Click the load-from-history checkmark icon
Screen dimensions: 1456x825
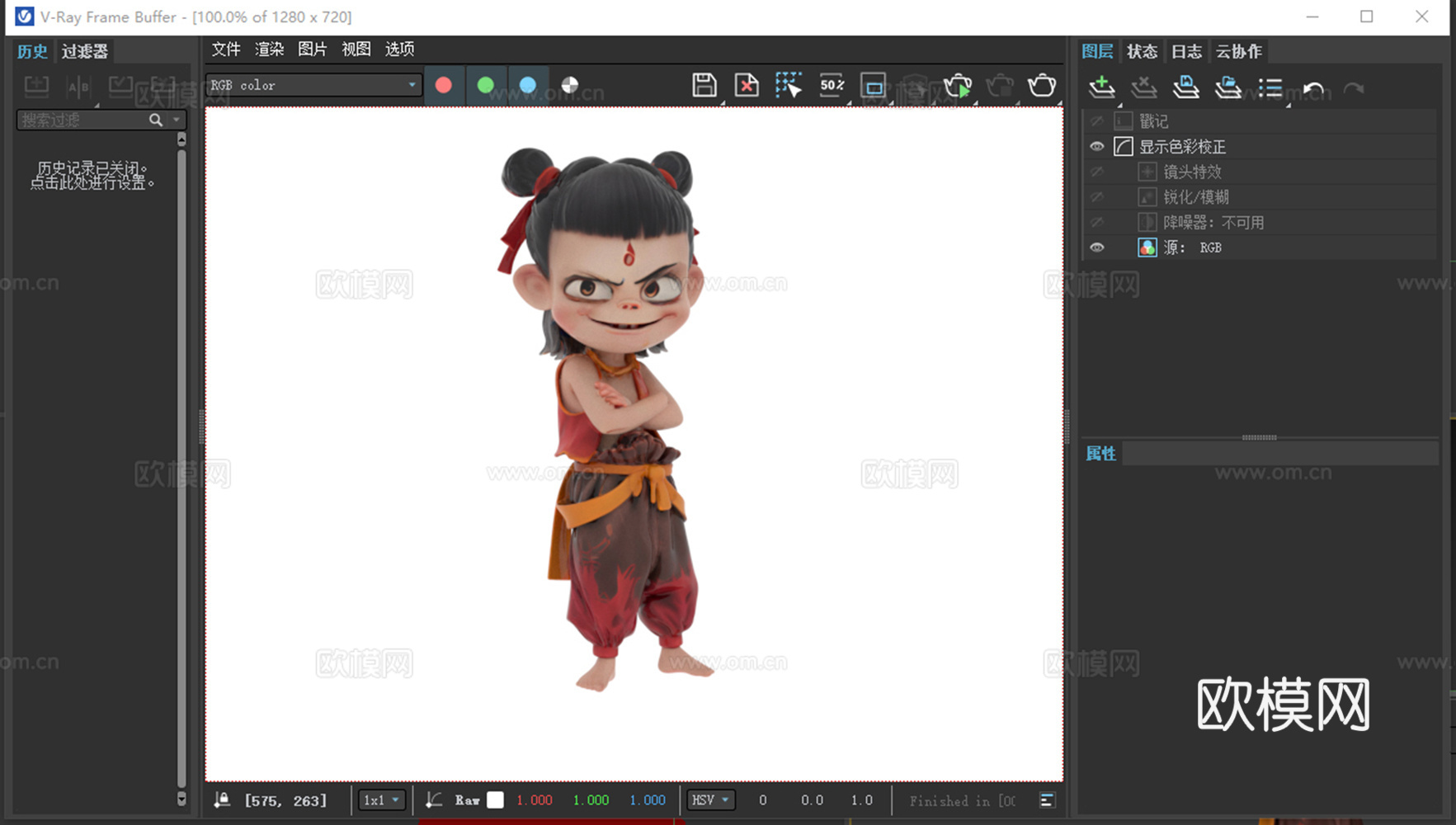pos(120,86)
